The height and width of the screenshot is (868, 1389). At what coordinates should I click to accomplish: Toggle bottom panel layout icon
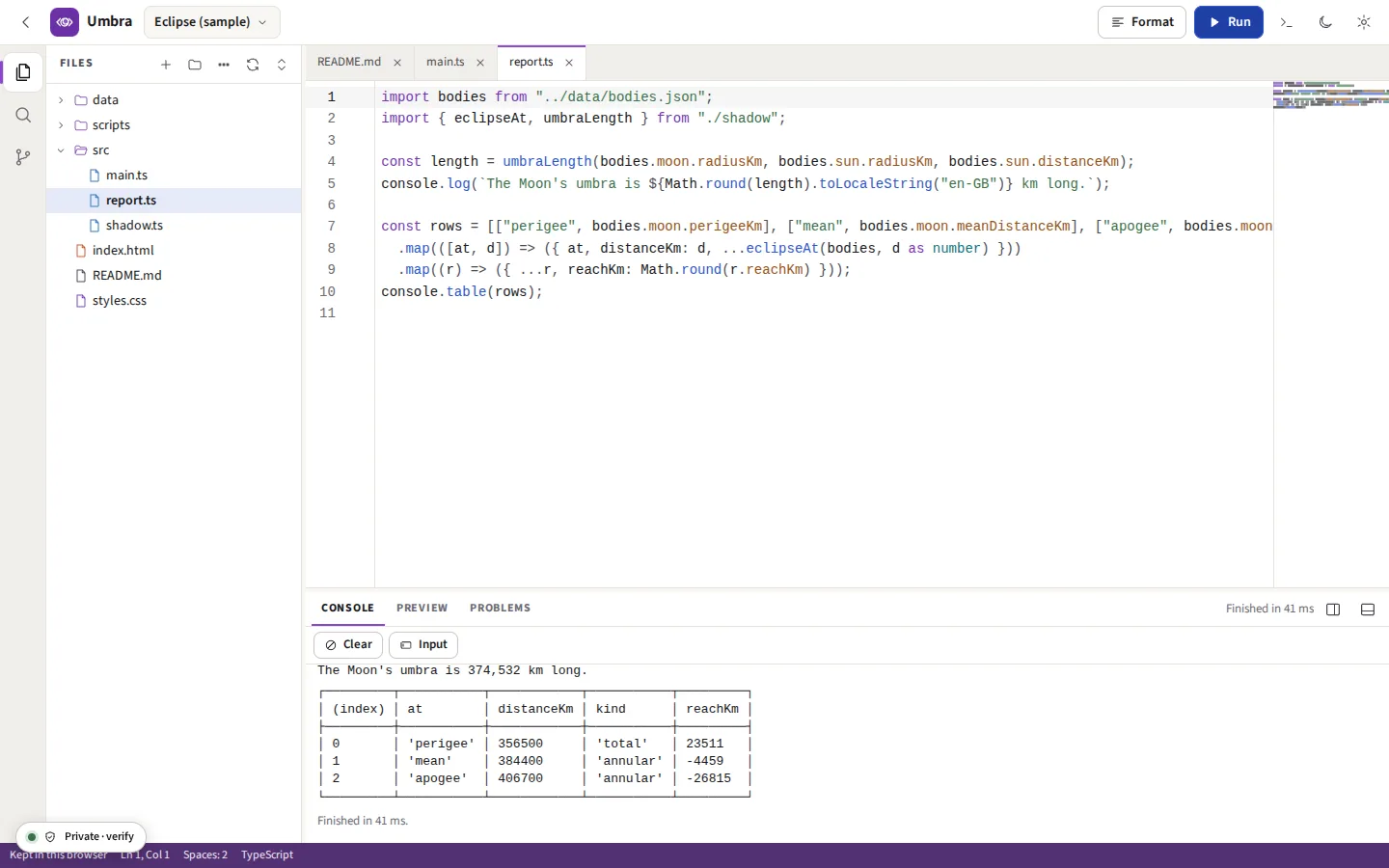click(1368, 609)
